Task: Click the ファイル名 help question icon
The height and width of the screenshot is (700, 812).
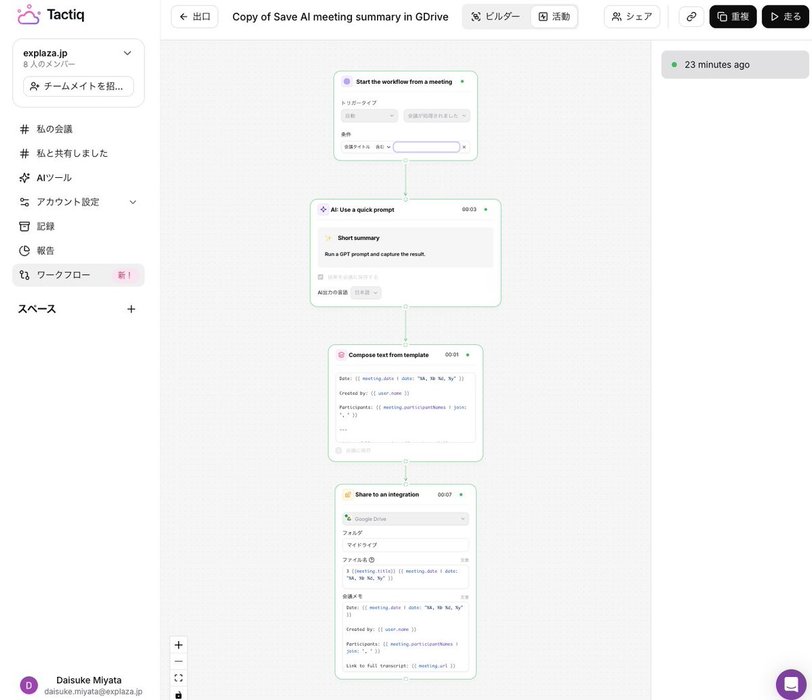Action: pyautogui.click(x=371, y=560)
